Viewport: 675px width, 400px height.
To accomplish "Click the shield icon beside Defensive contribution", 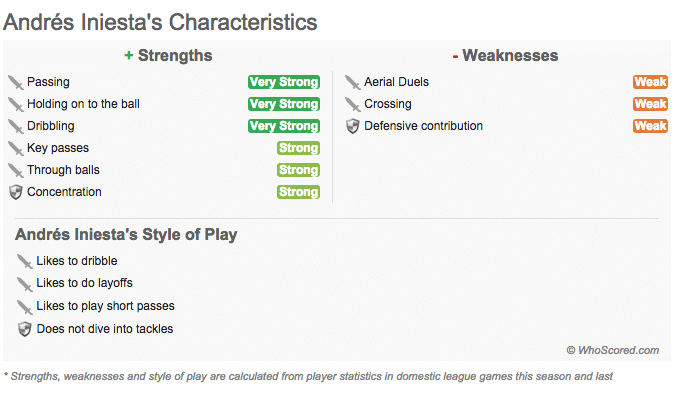I will pos(352,126).
